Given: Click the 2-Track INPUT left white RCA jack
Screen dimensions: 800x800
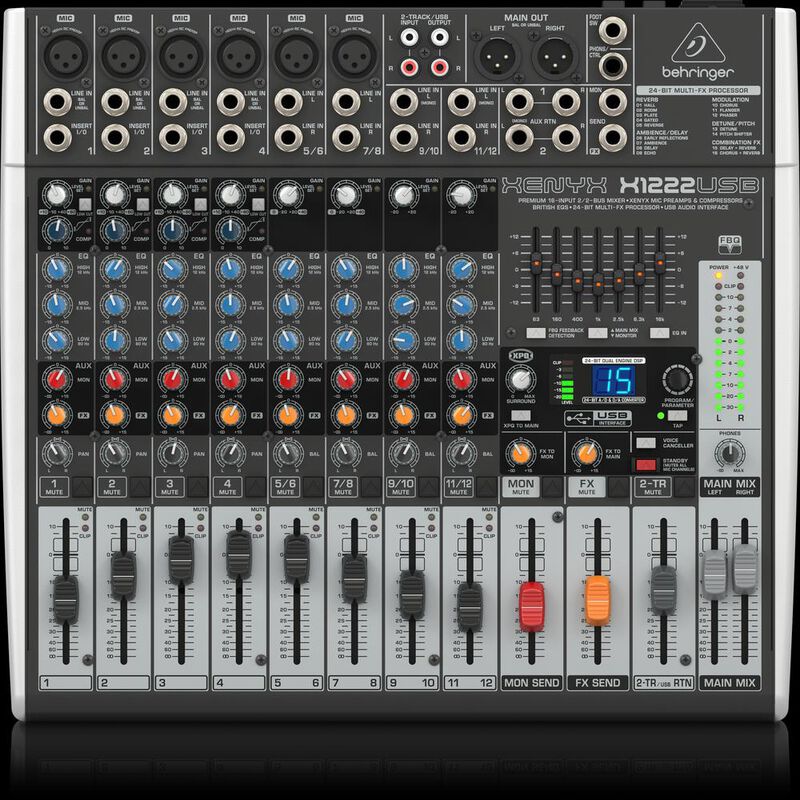Looking at the screenshot, I should tap(409, 37).
